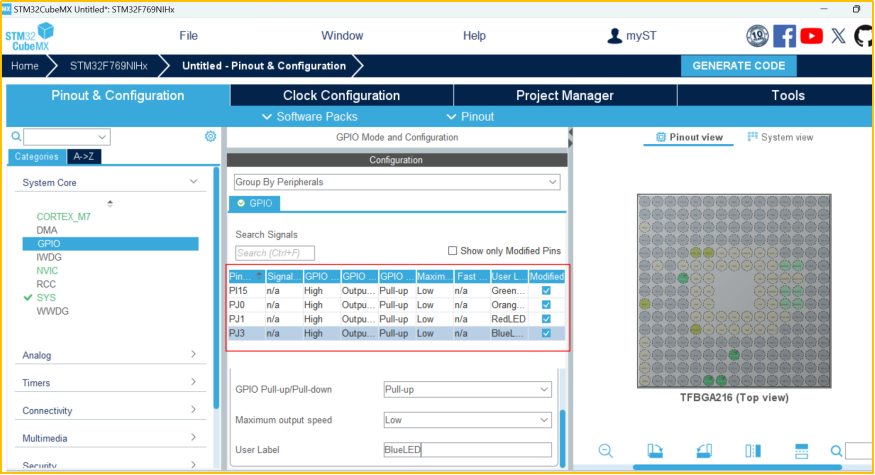This screenshot has height=475, width=875.
Task: Enable Show only Modified Pins checkbox
Action: tap(453, 251)
